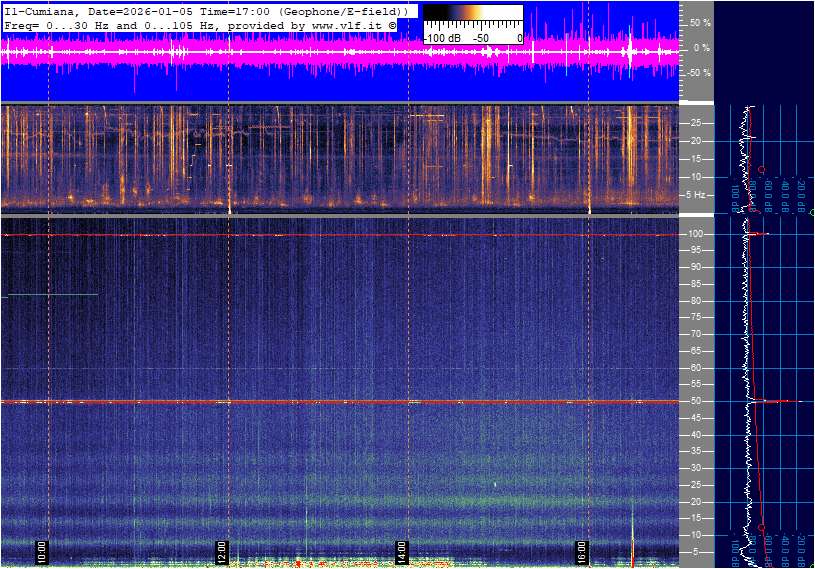Click the 14:00 time marker label
Viewport: 815px width, 569px height.
pyautogui.click(x=401, y=551)
